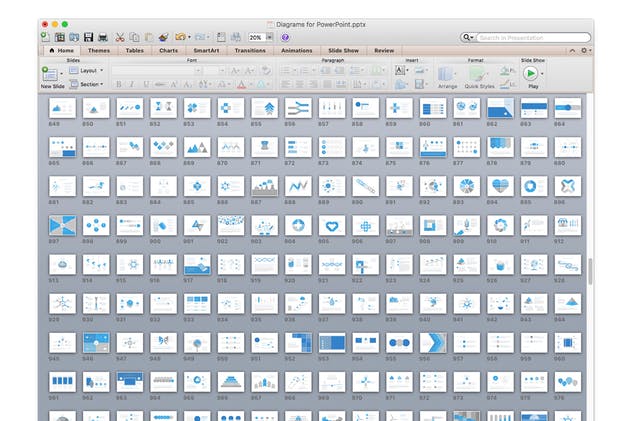The image size is (632, 421).
Task: Switch to the Review tab
Action: pos(384,50)
